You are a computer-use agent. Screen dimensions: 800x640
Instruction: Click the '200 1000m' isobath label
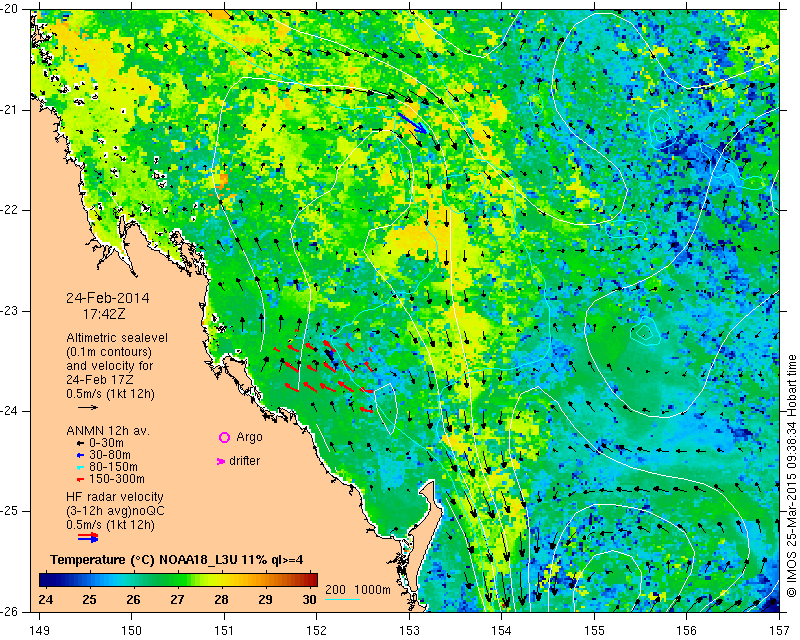[358, 590]
